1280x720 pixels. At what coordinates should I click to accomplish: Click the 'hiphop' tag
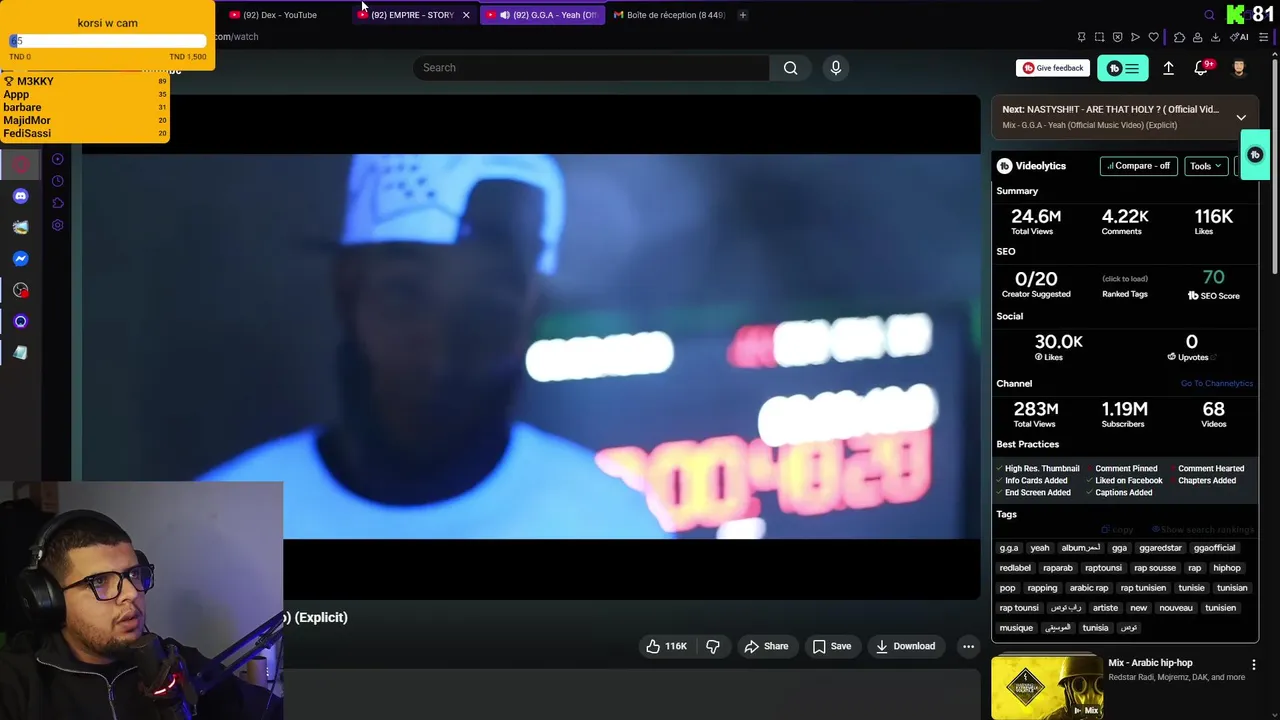pos(1226,568)
